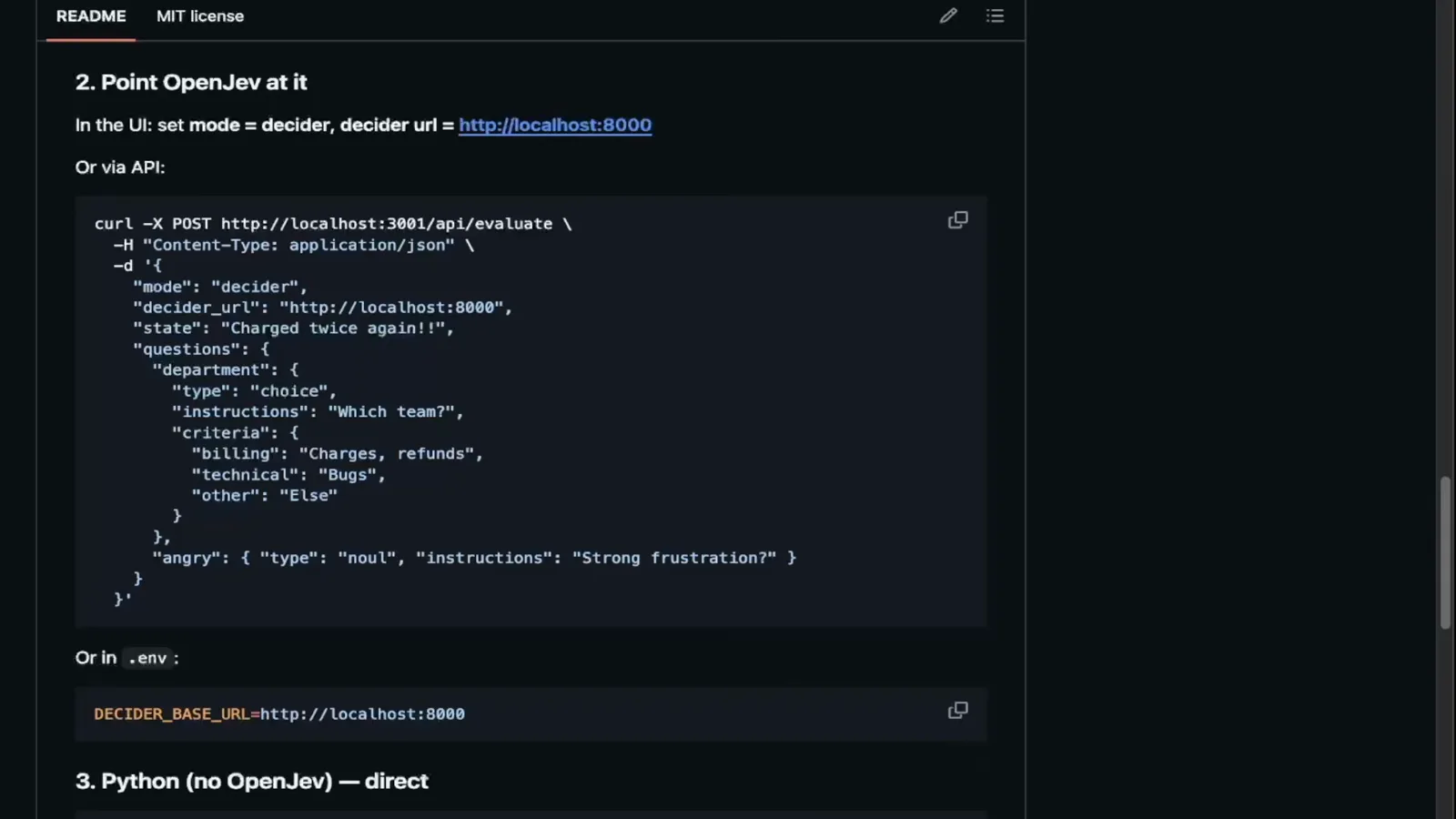Click the '"type": "choice"' line
This screenshot has height=819, width=1456.
254,391
